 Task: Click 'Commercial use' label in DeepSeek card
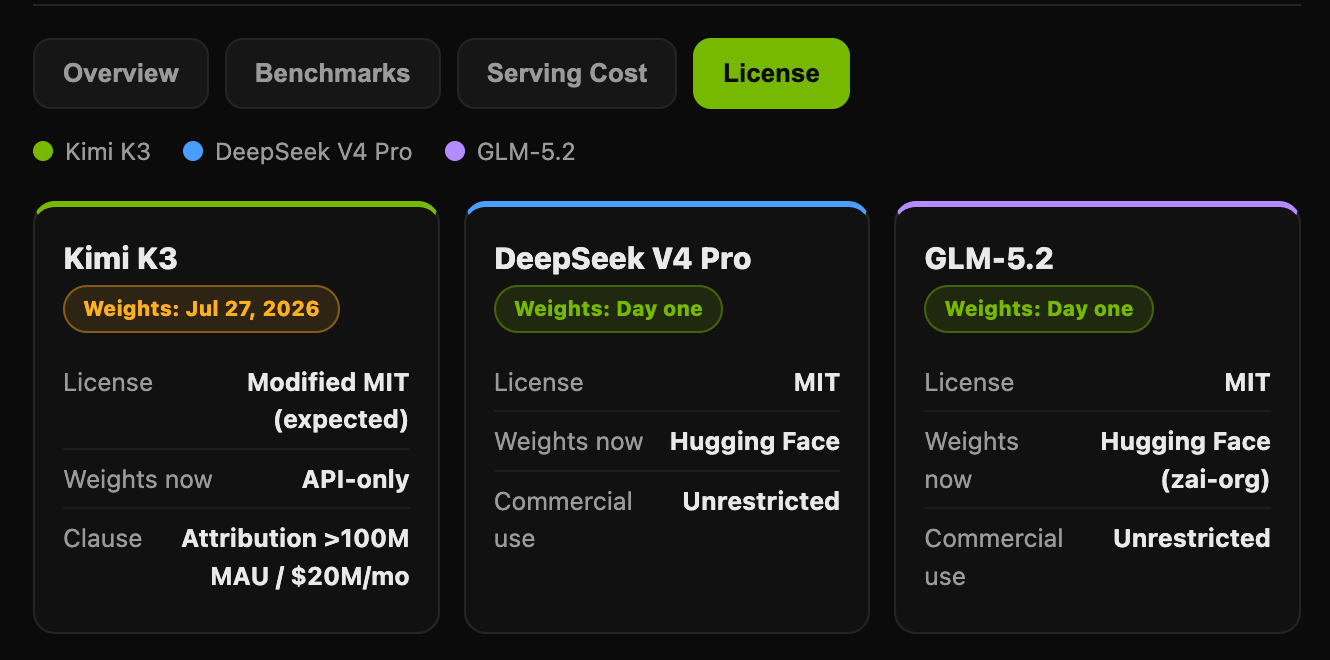[x=564, y=520]
